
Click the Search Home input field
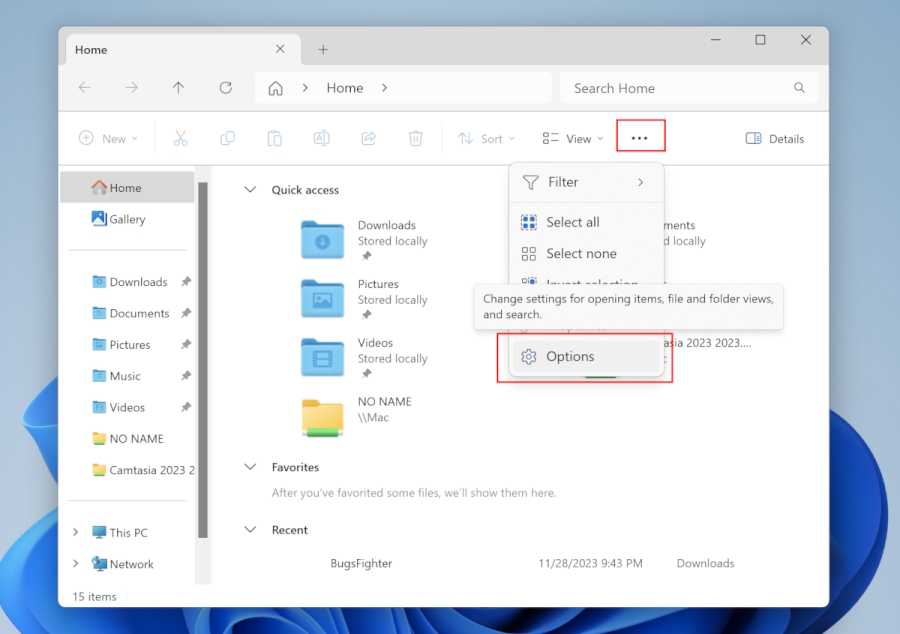tap(680, 88)
